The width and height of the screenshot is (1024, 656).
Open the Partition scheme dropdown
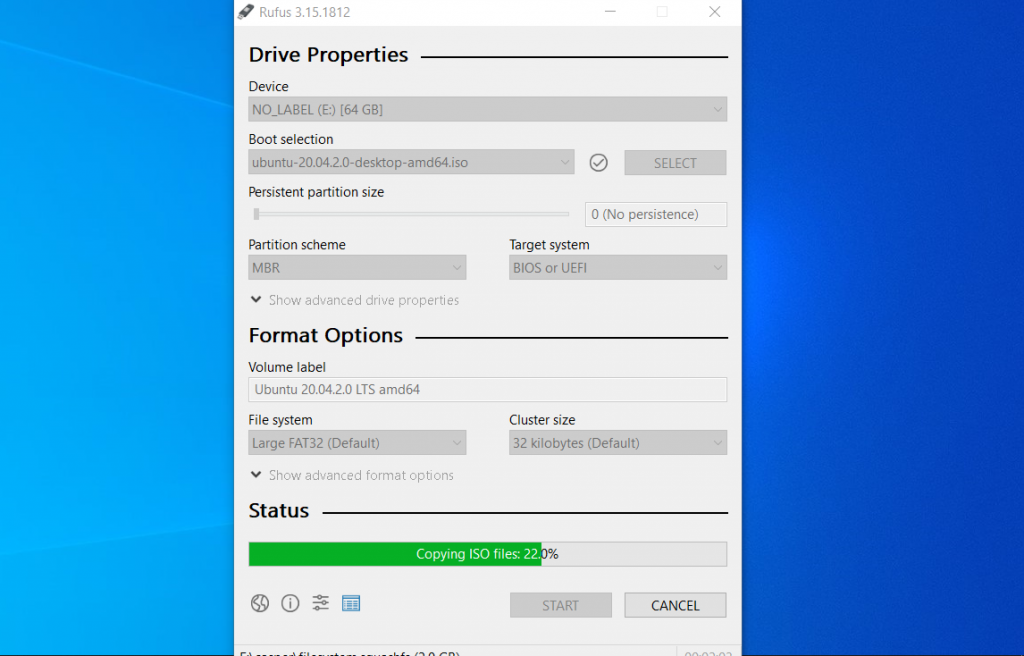click(357, 267)
